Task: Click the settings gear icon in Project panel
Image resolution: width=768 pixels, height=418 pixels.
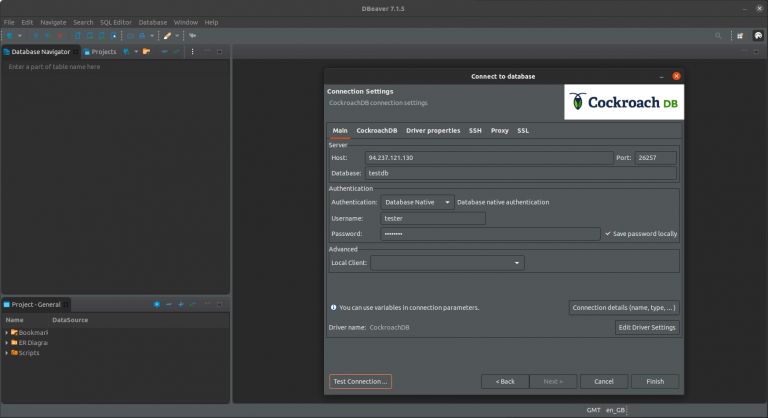Action: pos(156,304)
